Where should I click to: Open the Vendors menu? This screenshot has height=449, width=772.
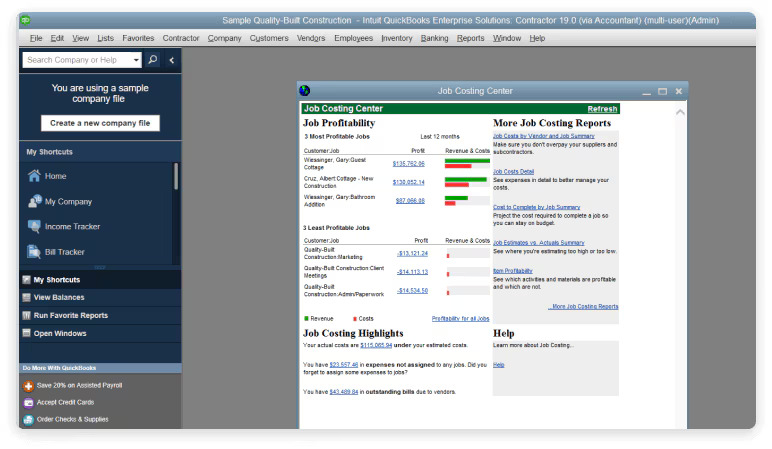(x=311, y=38)
